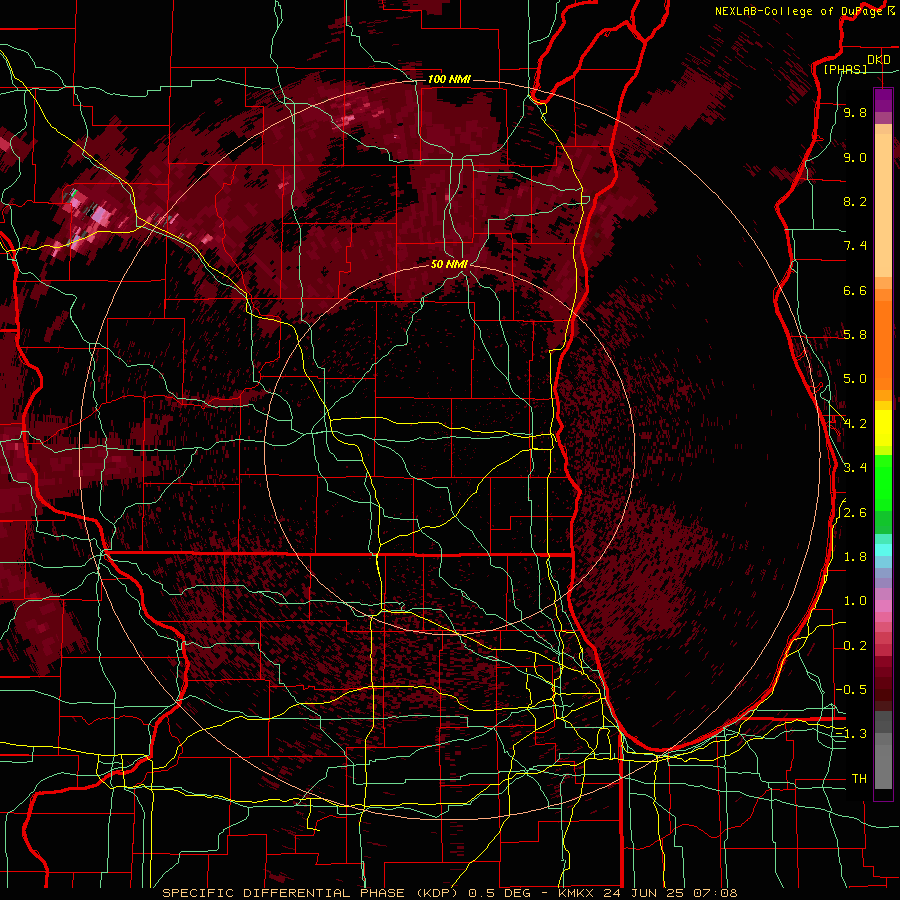
Task: Click the 7.4 legend value
Action: click(855, 246)
